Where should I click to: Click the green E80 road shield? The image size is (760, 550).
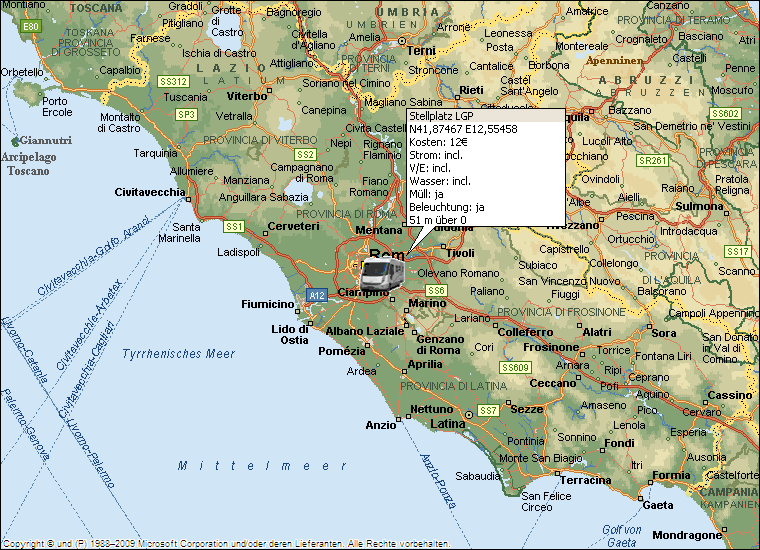click(x=31, y=25)
